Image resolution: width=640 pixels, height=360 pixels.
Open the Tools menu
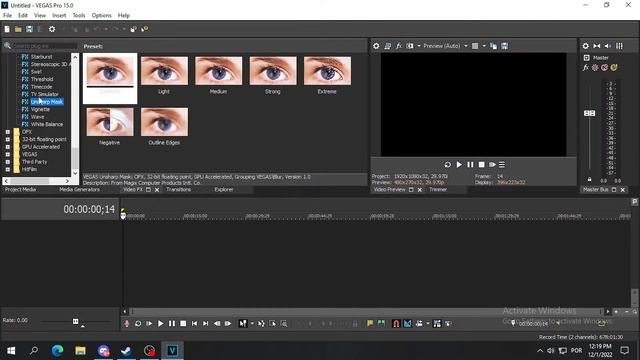(79, 16)
